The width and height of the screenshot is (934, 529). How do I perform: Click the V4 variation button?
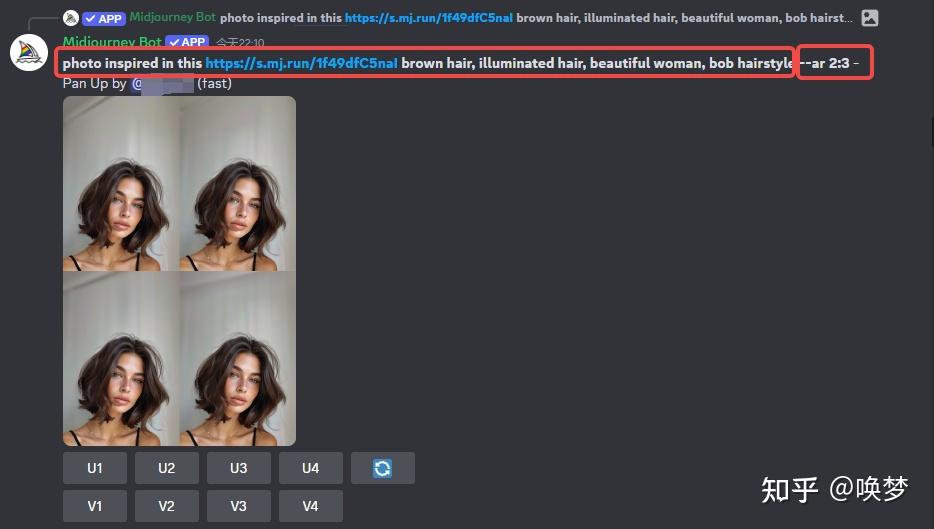310,506
